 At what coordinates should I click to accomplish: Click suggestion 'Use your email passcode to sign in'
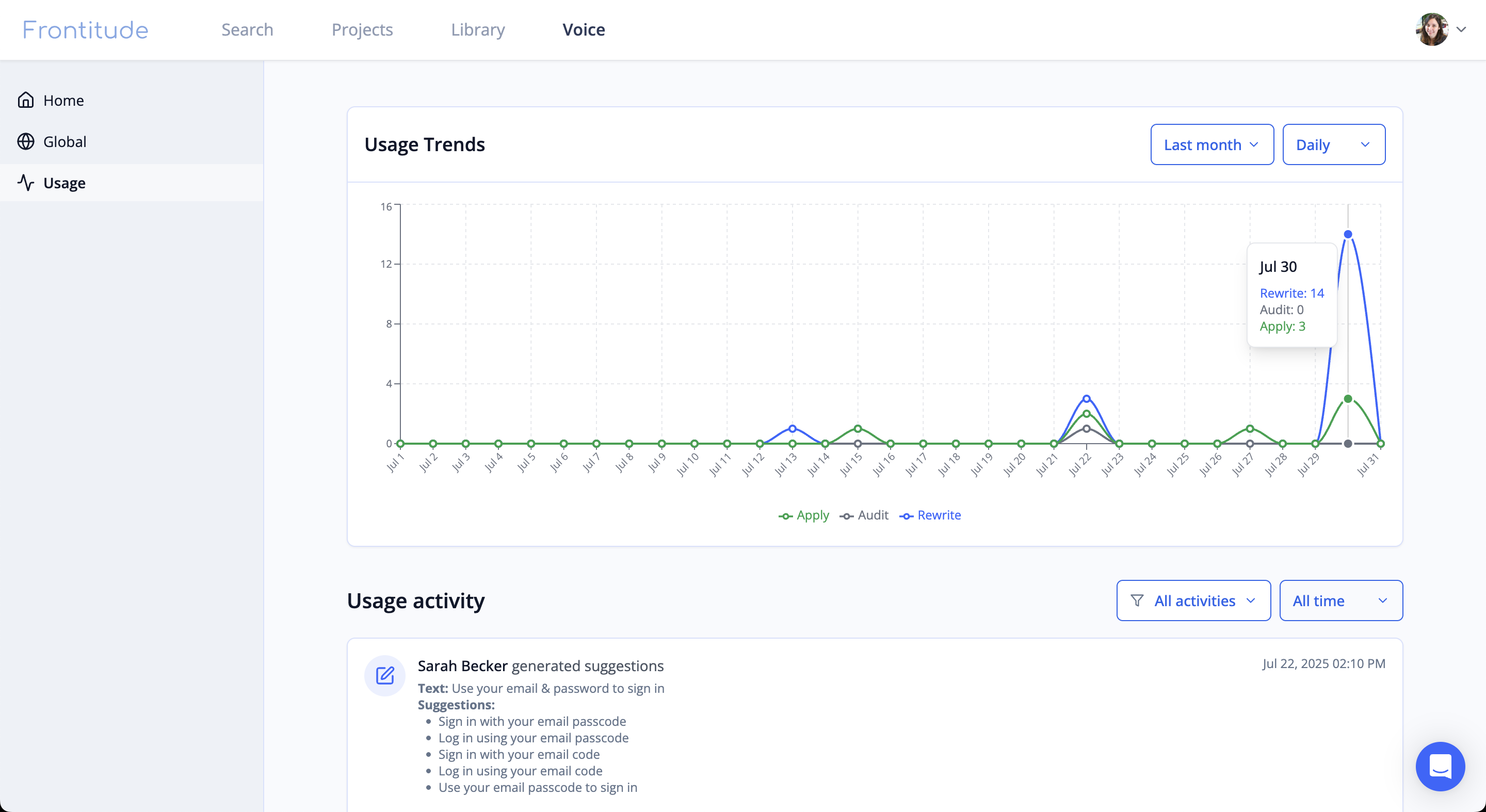click(538, 788)
